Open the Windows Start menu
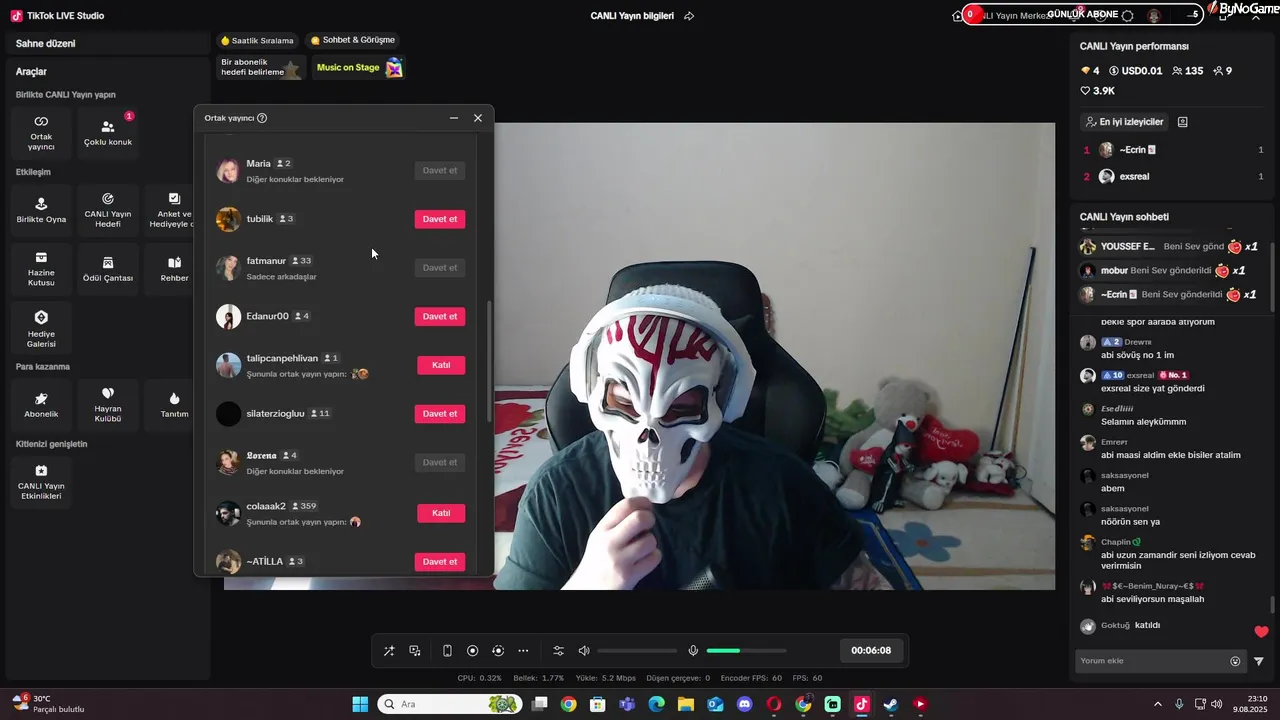The image size is (1280, 720). [360, 704]
